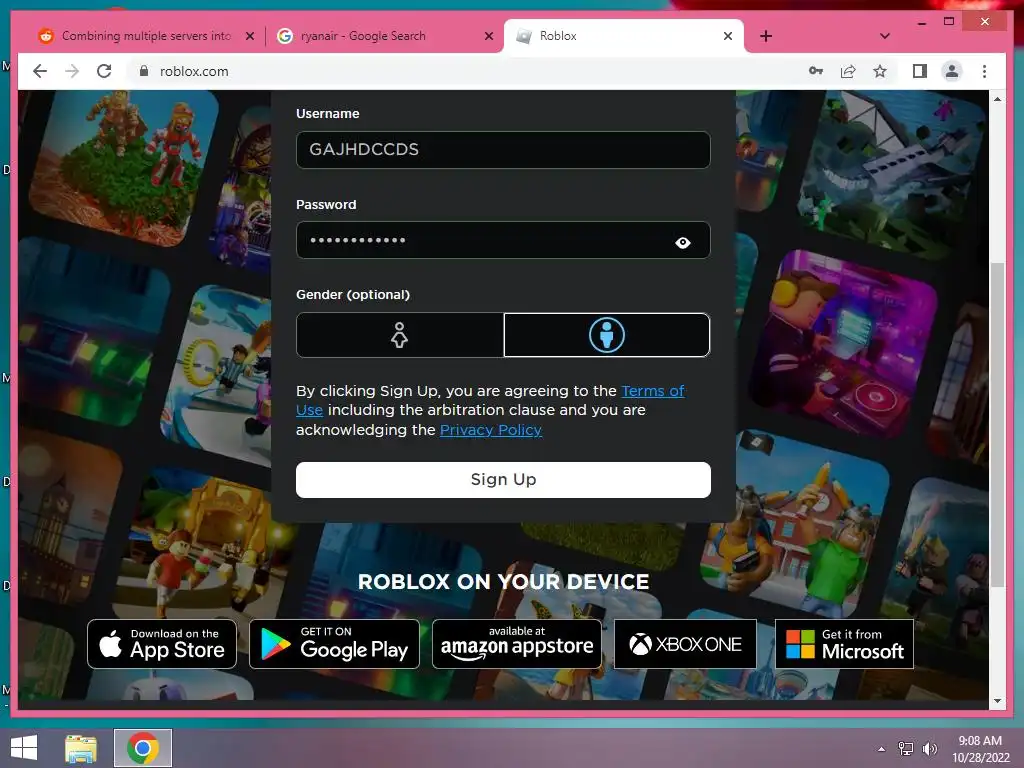This screenshot has height=768, width=1024.
Task: Open the Terms of Use link
Action: point(652,391)
